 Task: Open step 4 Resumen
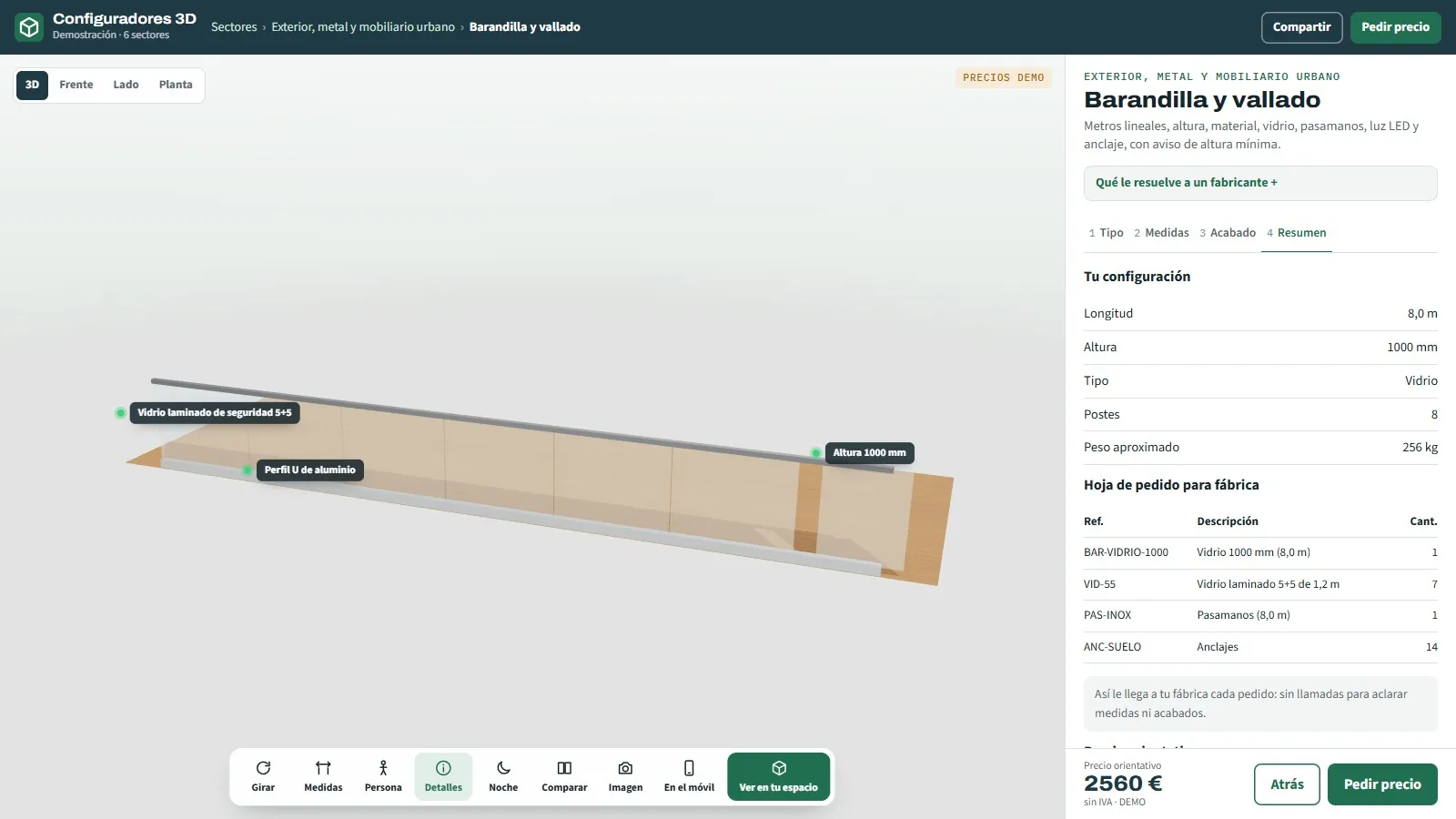click(1297, 233)
